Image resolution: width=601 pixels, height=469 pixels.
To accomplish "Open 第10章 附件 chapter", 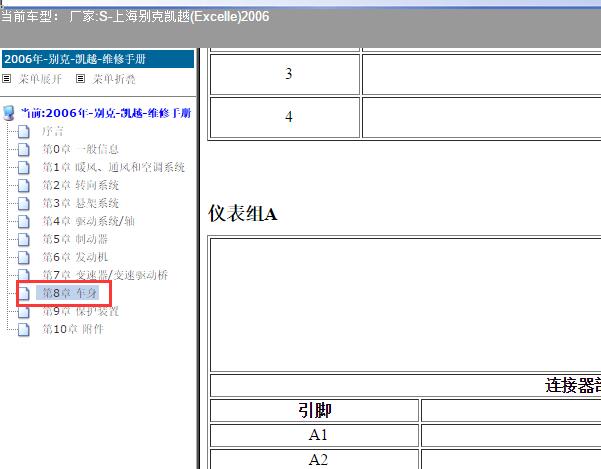I will (73, 329).
